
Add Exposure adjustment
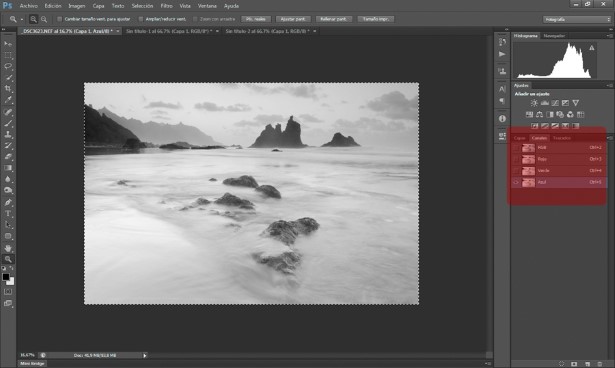(x=565, y=103)
